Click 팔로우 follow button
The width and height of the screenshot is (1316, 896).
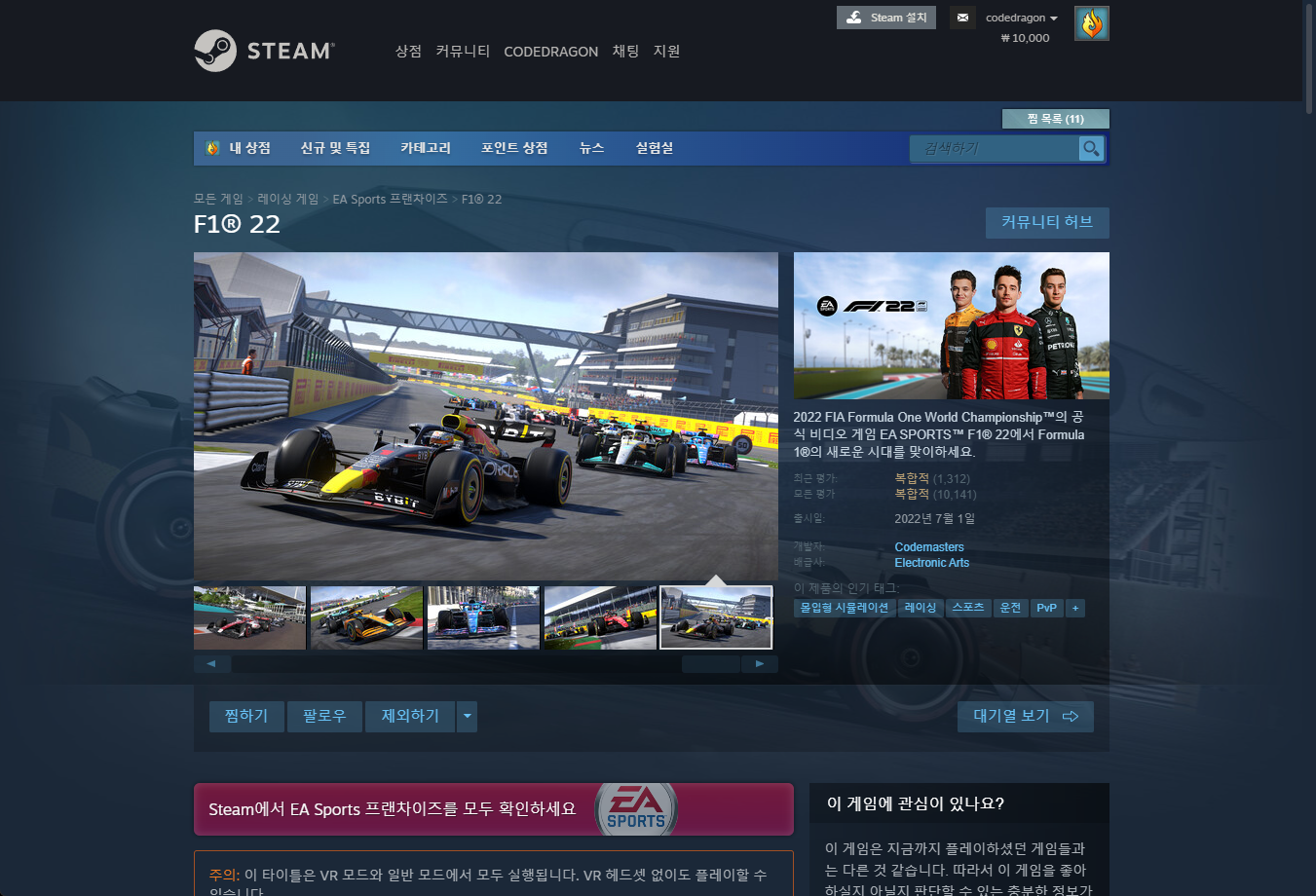[x=324, y=717]
